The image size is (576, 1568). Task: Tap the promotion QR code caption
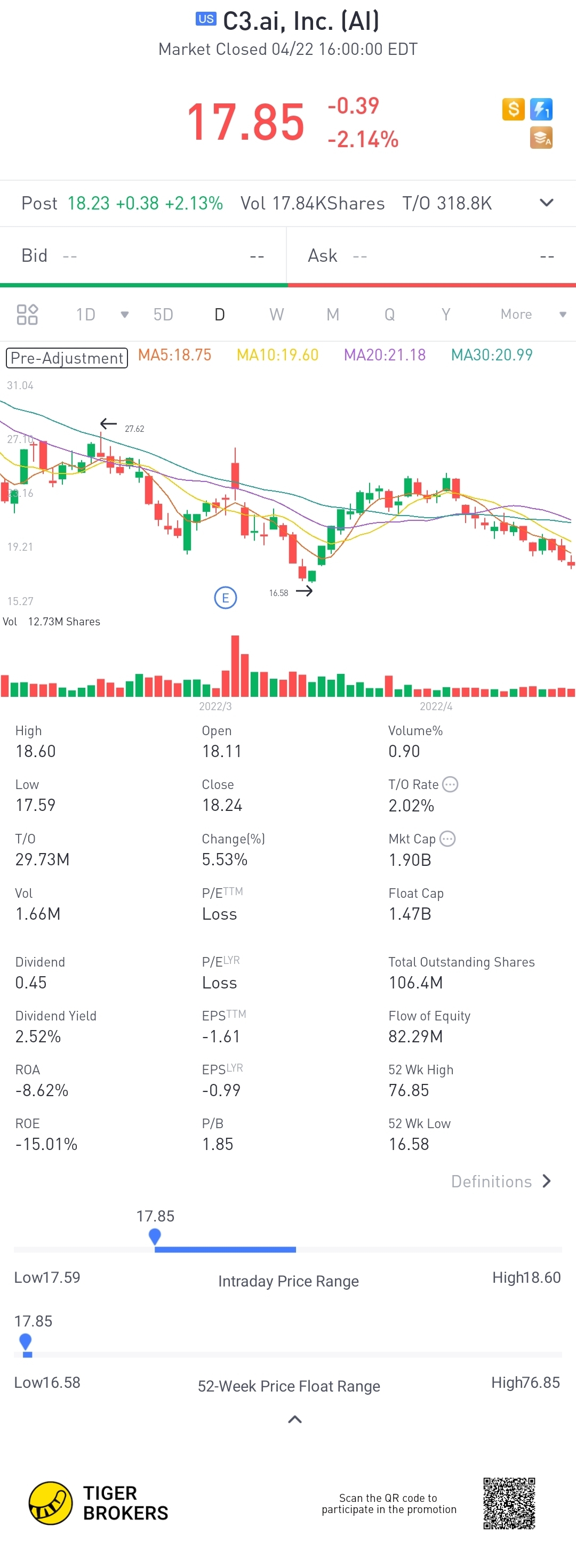[x=389, y=1503]
